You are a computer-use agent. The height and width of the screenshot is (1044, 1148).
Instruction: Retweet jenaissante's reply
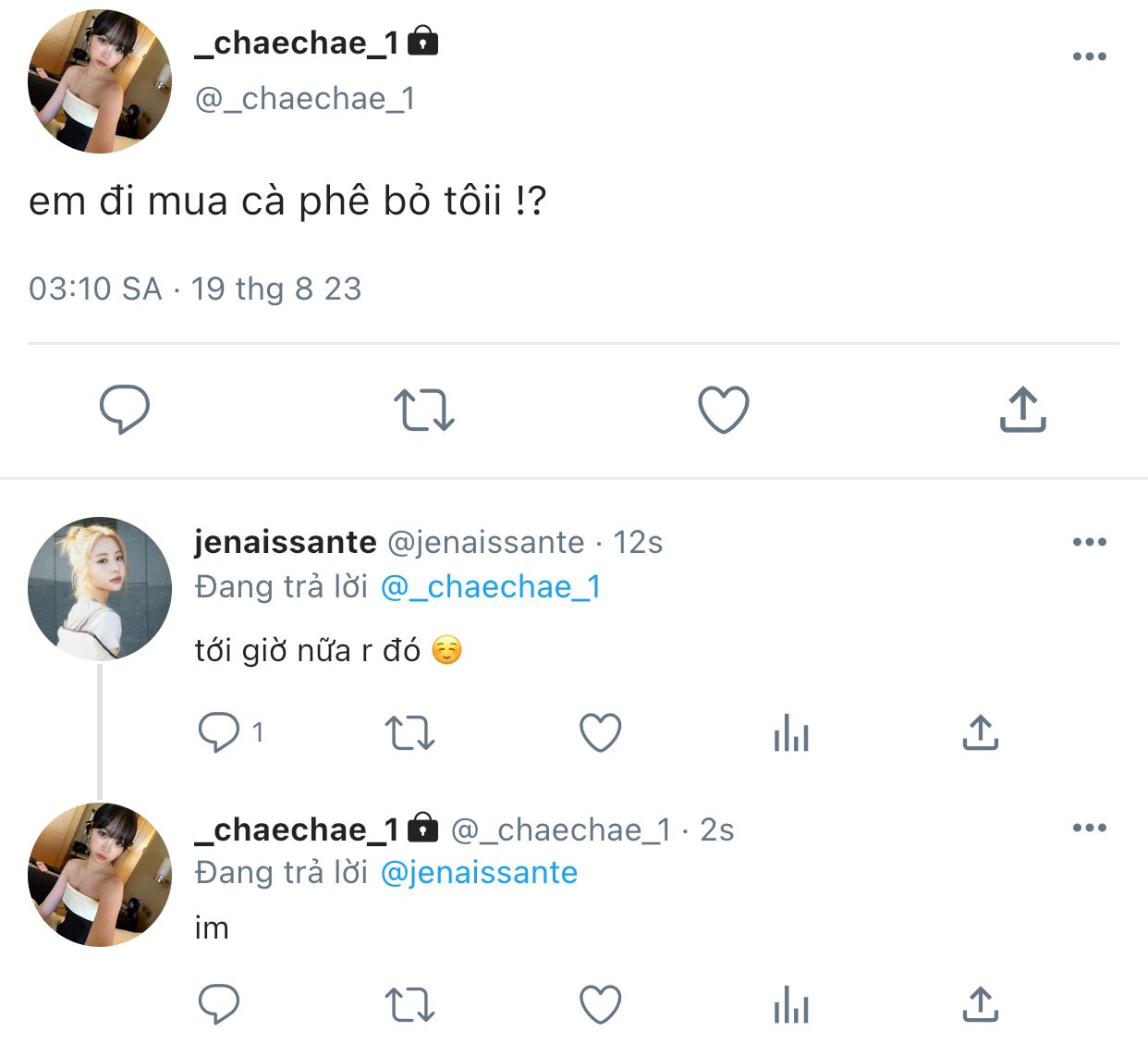coord(409,733)
